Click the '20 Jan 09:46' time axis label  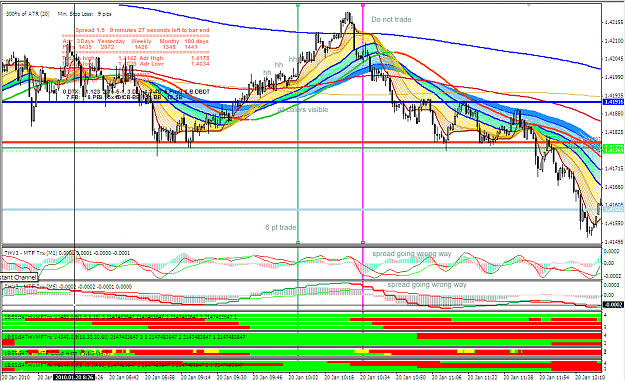point(267,377)
